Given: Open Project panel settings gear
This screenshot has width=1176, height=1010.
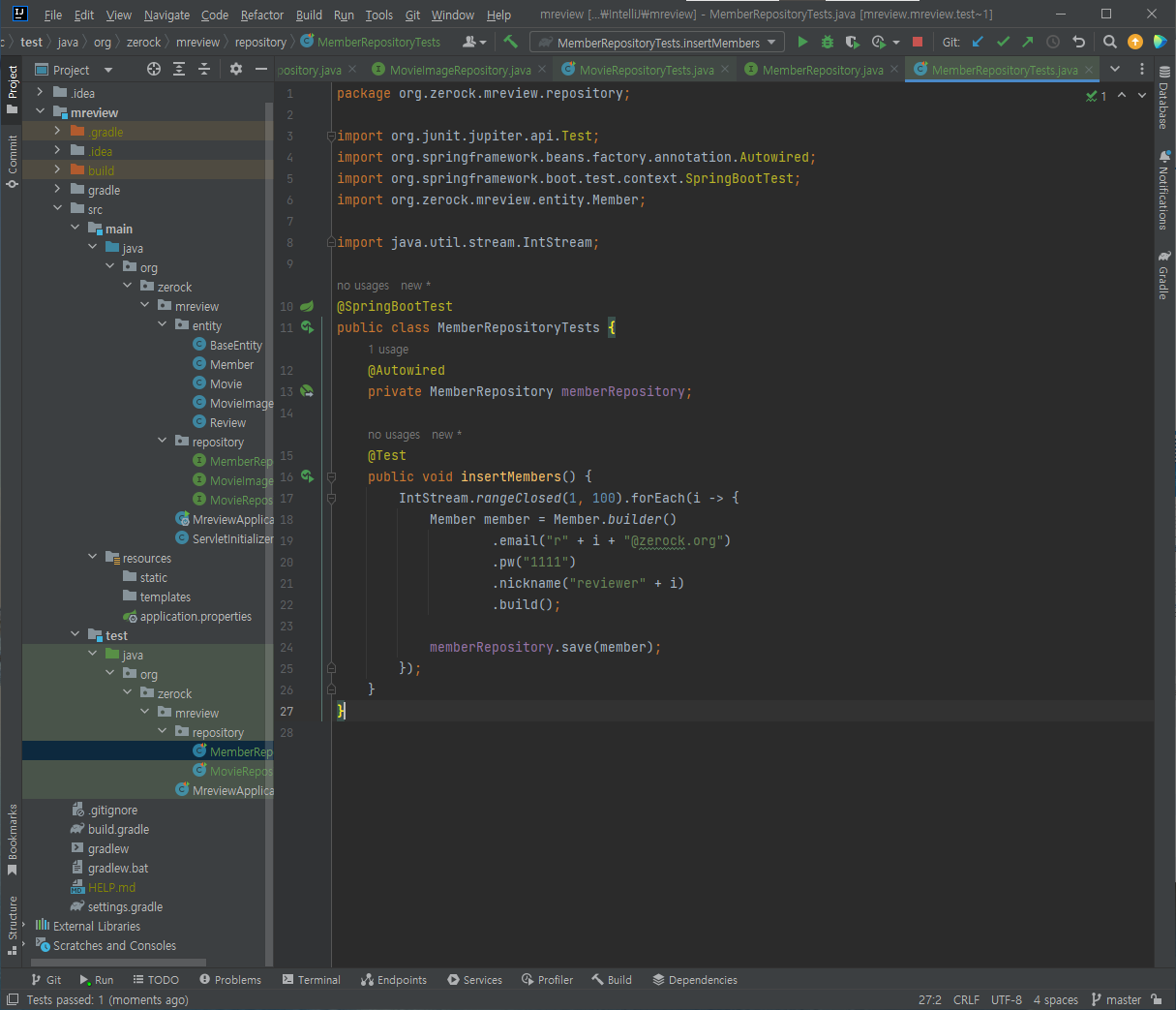Looking at the screenshot, I should coord(236,70).
